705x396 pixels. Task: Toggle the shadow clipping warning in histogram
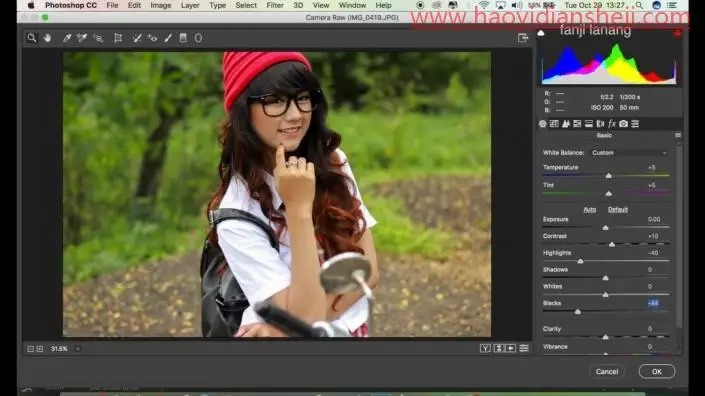[x=541, y=33]
